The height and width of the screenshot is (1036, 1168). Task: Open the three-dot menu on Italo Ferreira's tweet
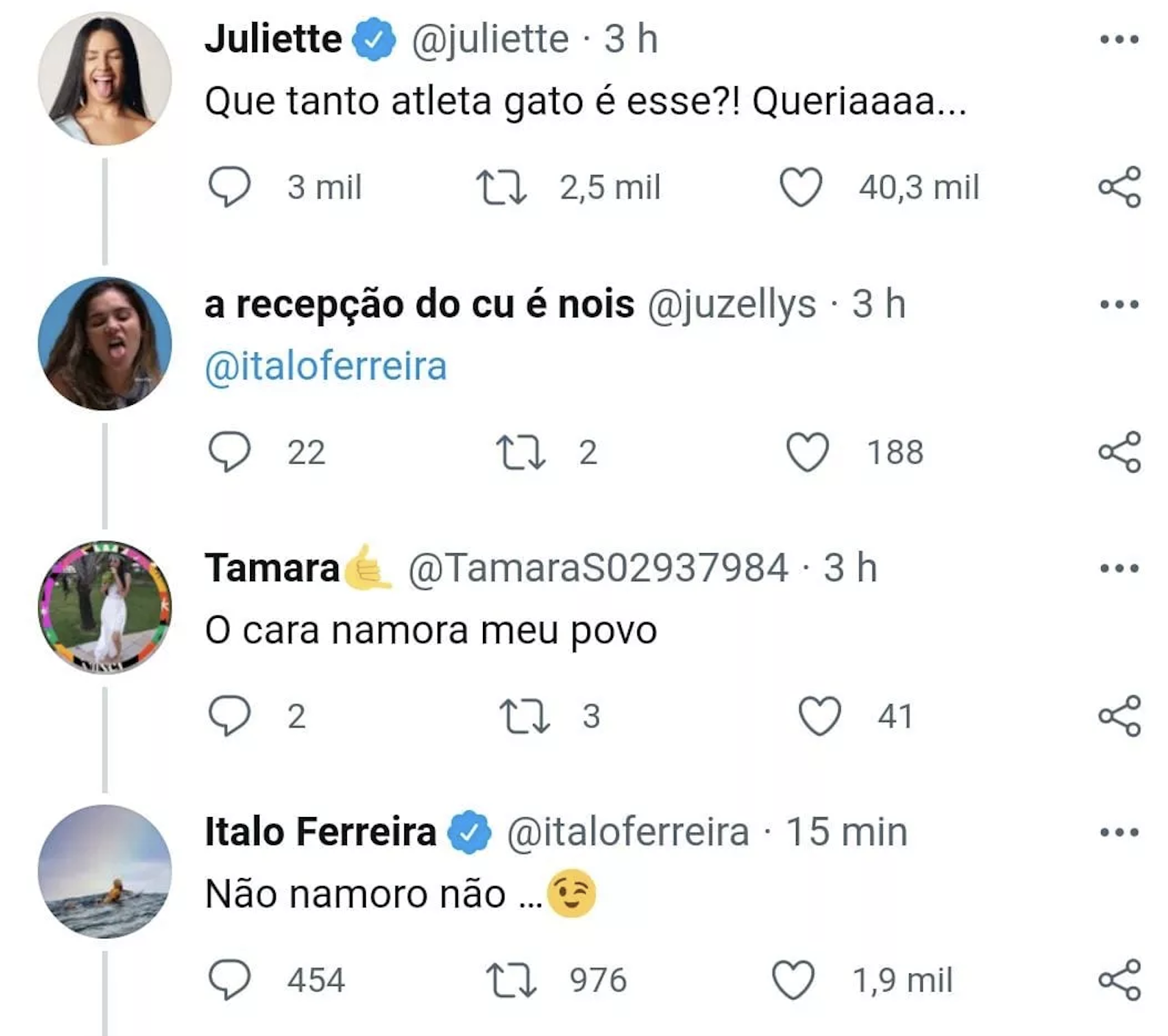pyautogui.click(x=1119, y=832)
